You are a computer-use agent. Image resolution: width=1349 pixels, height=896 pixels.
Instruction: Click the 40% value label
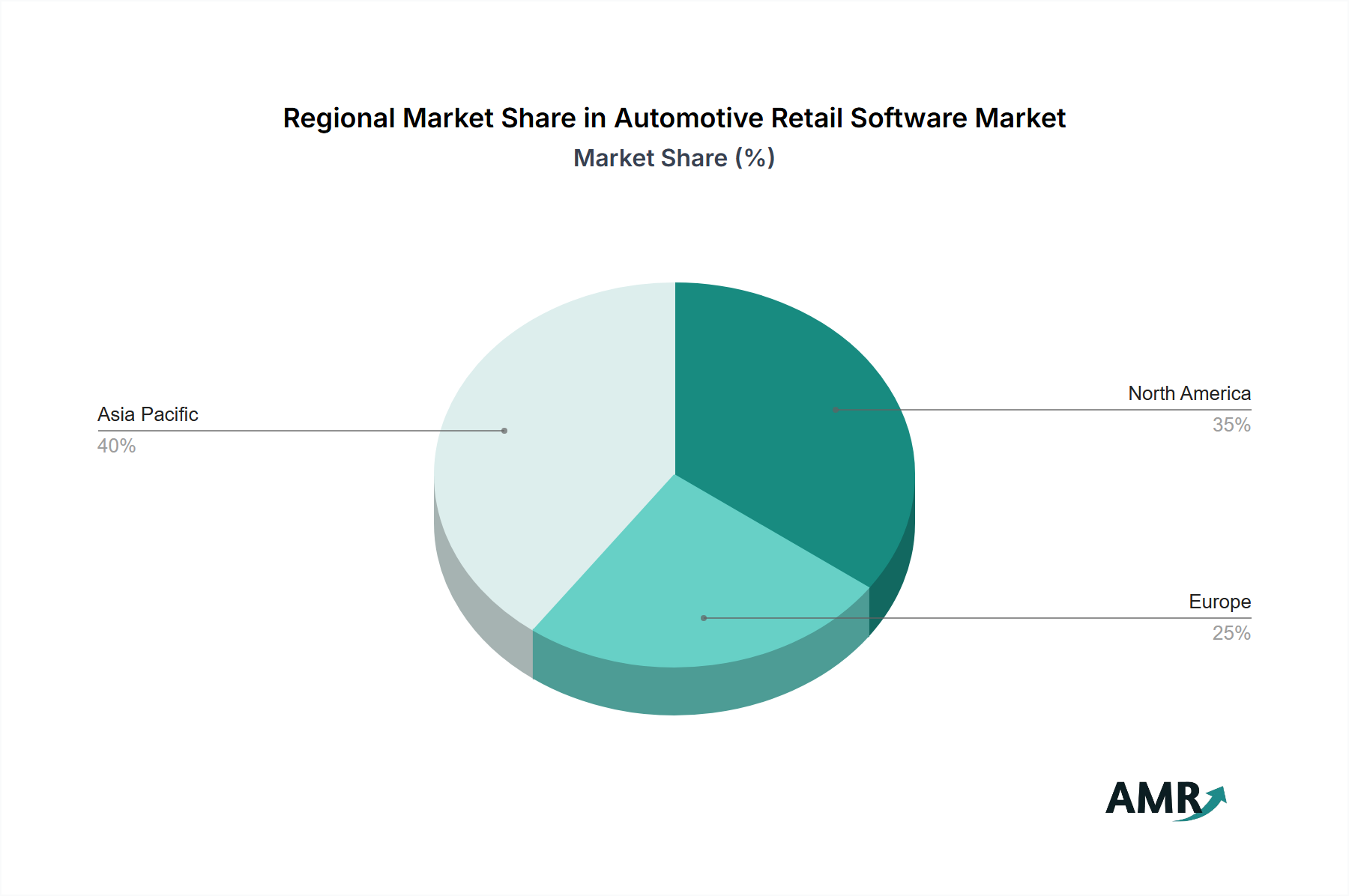tap(115, 446)
